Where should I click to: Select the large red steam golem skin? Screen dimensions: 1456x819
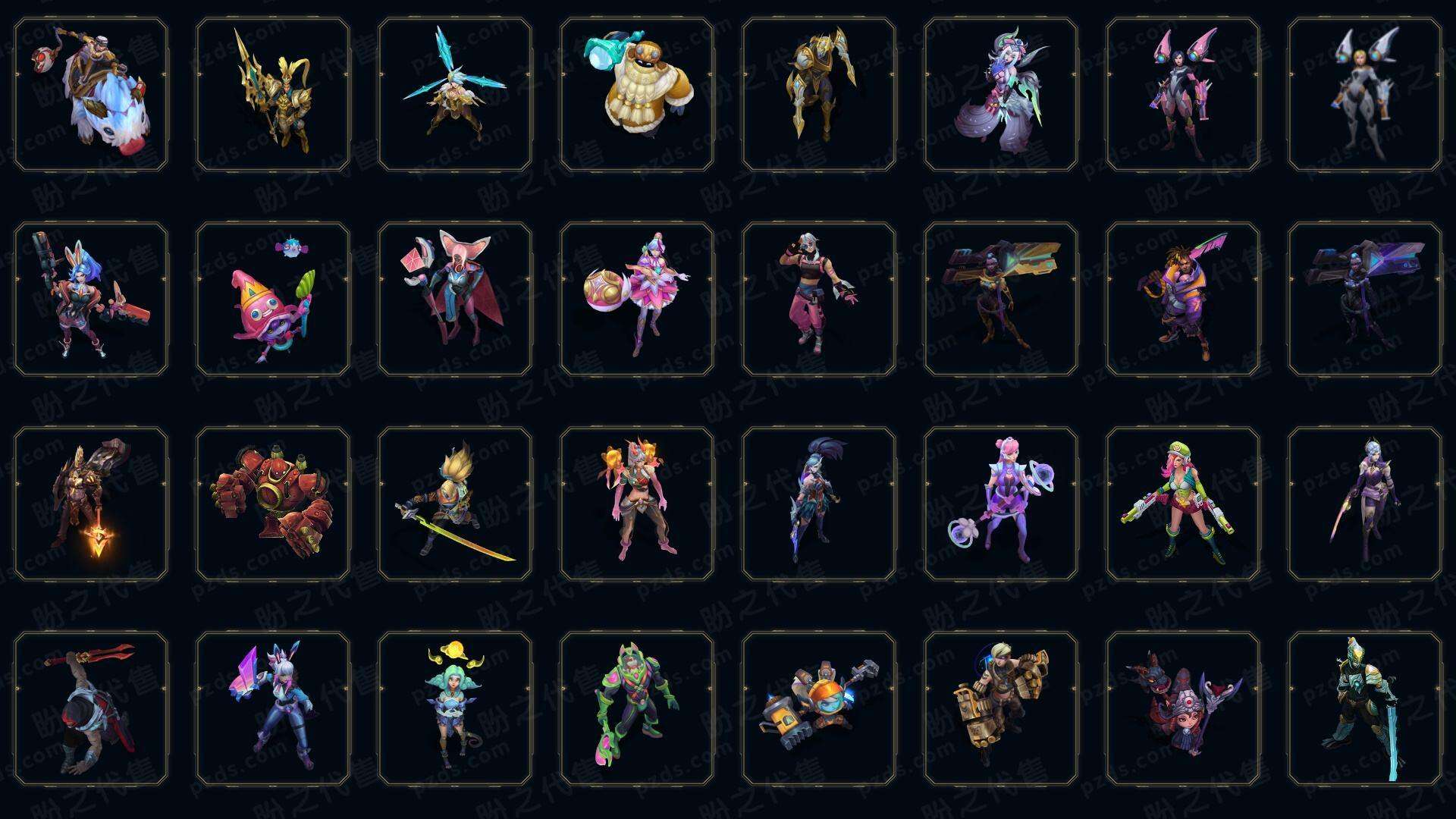[x=273, y=504]
